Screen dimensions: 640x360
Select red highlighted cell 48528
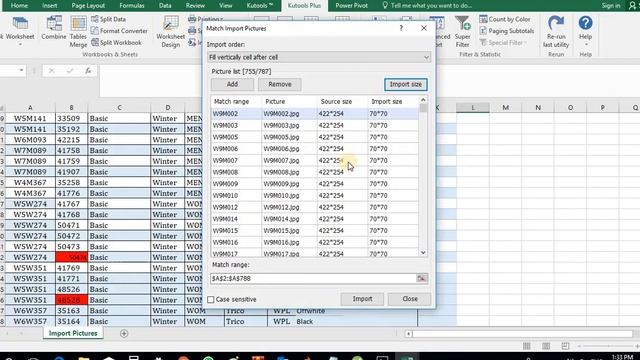point(71,300)
